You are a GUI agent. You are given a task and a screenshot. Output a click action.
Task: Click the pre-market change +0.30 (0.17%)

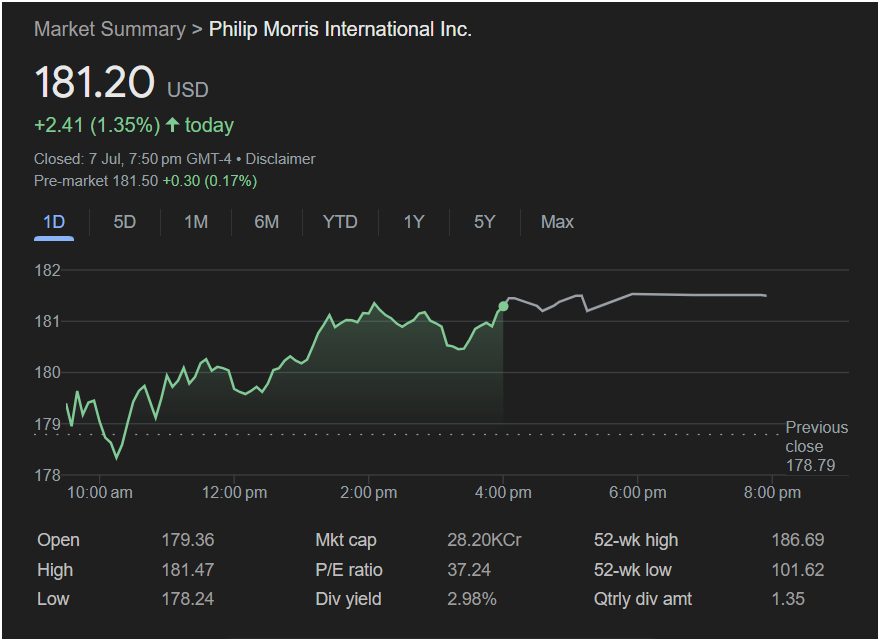point(210,181)
